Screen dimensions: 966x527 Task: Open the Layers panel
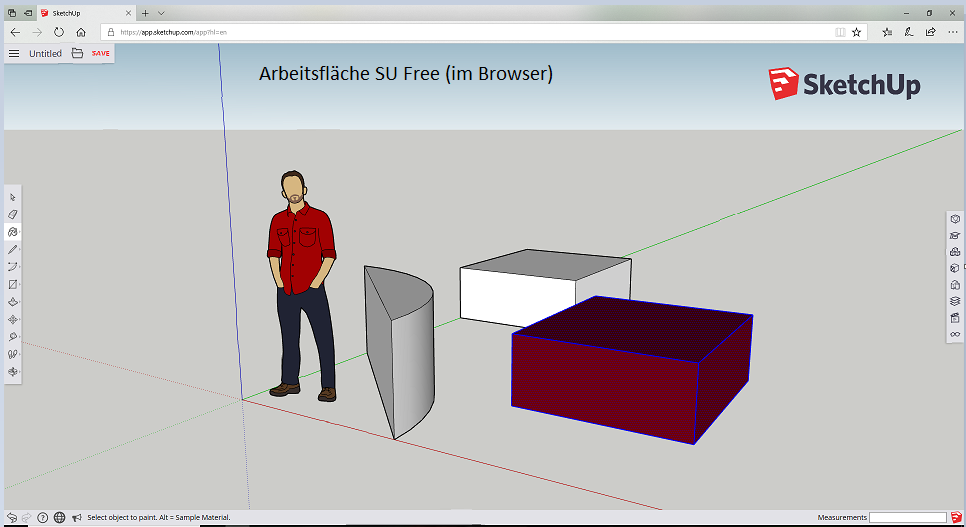tap(955, 300)
